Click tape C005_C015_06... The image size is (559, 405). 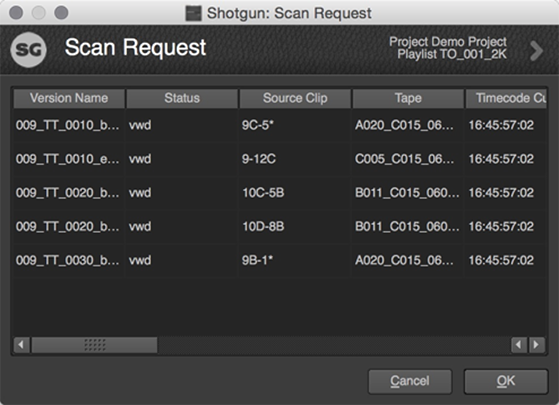404,159
